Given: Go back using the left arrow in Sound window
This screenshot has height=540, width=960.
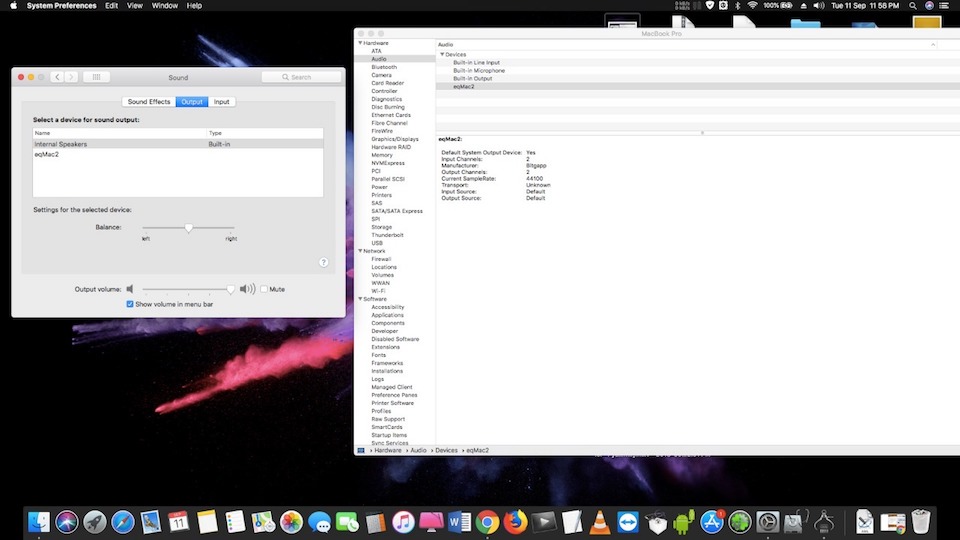Looking at the screenshot, I should pyautogui.click(x=57, y=77).
